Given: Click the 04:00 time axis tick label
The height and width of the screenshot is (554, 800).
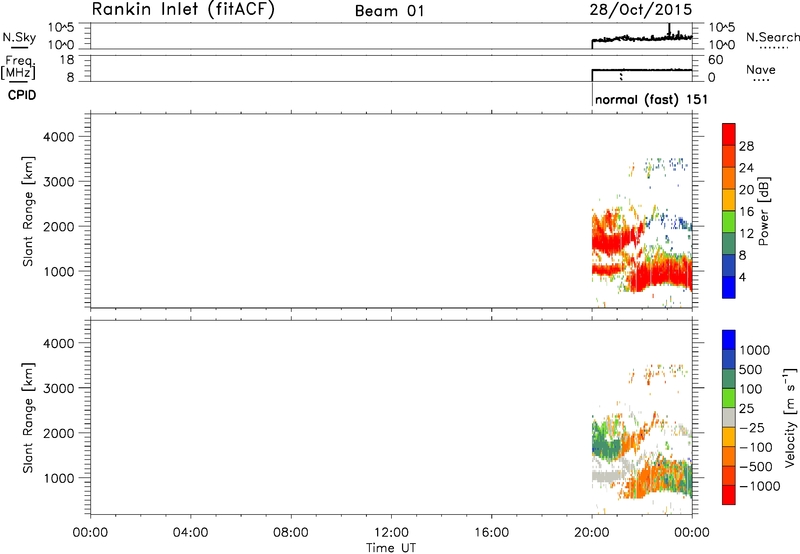Looking at the screenshot, I should point(191,533).
